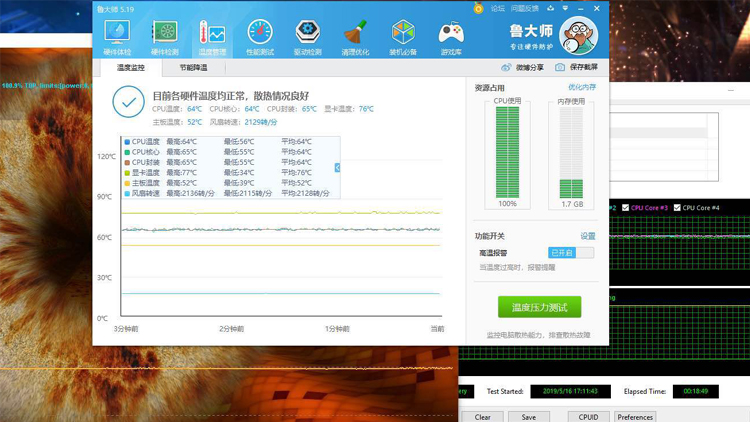This screenshot has width=750, height=422.
Task: Toggle 主板温度 legend yellow square
Action: [x=127, y=183]
